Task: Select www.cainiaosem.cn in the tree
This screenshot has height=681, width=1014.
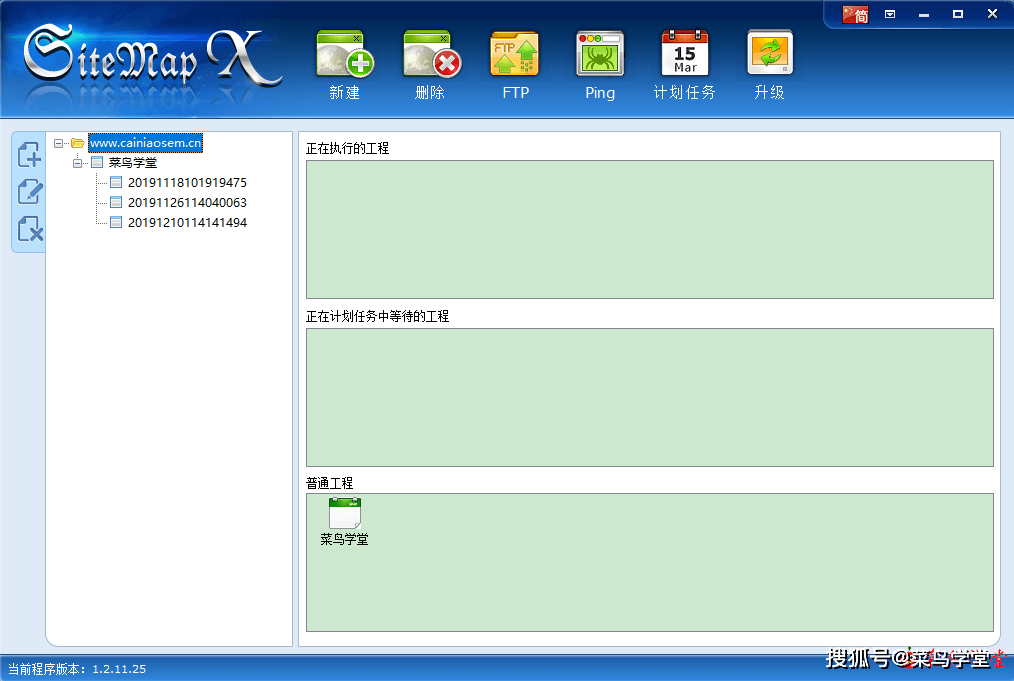Action: (x=146, y=143)
